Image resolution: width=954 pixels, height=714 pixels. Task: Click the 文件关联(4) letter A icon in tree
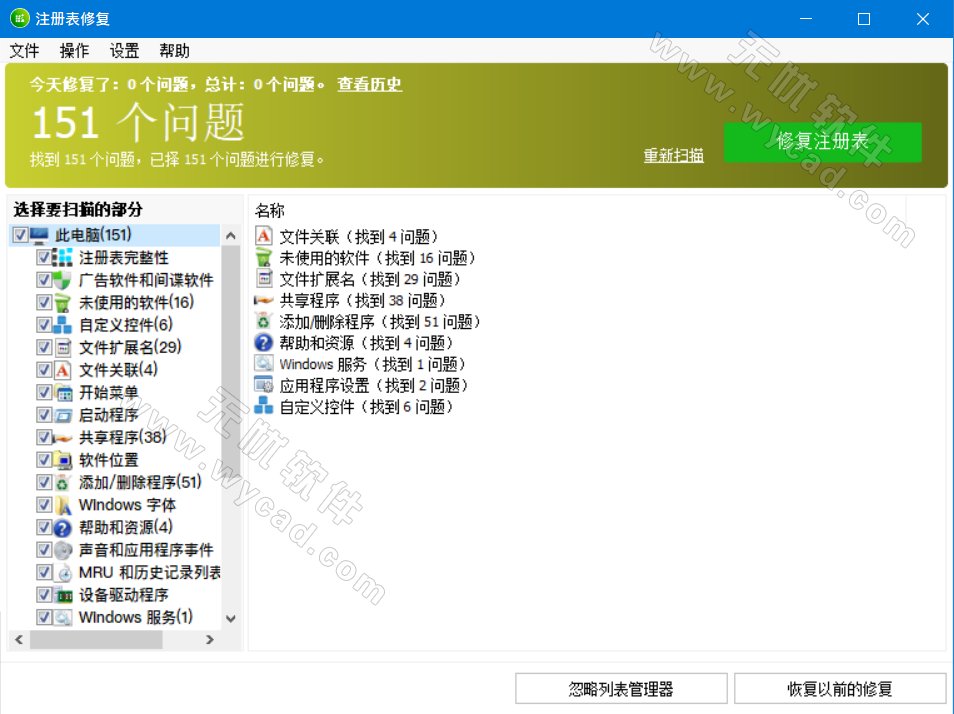(62, 370)
